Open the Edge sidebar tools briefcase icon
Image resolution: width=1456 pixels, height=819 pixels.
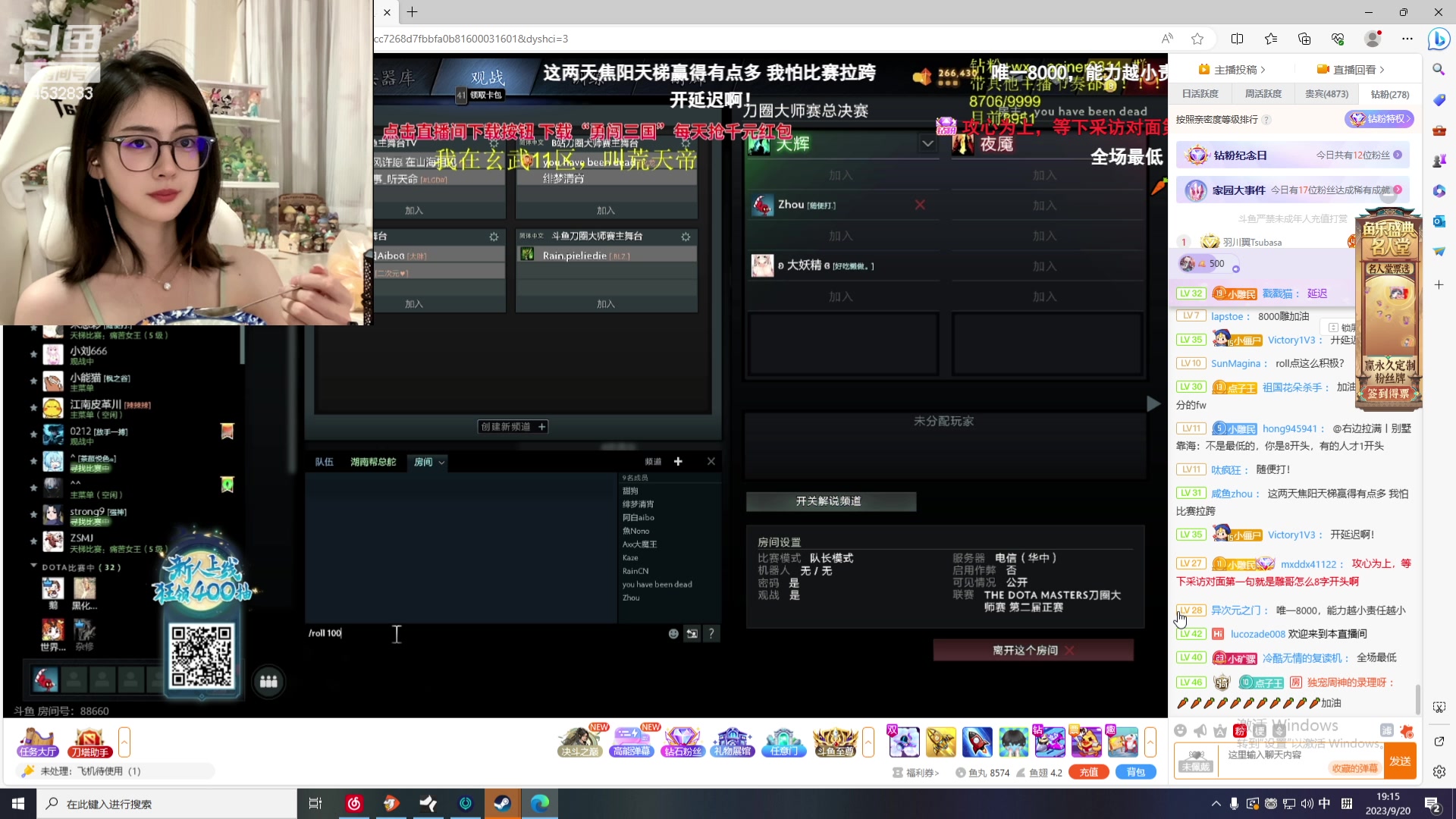click(1439, 130)
